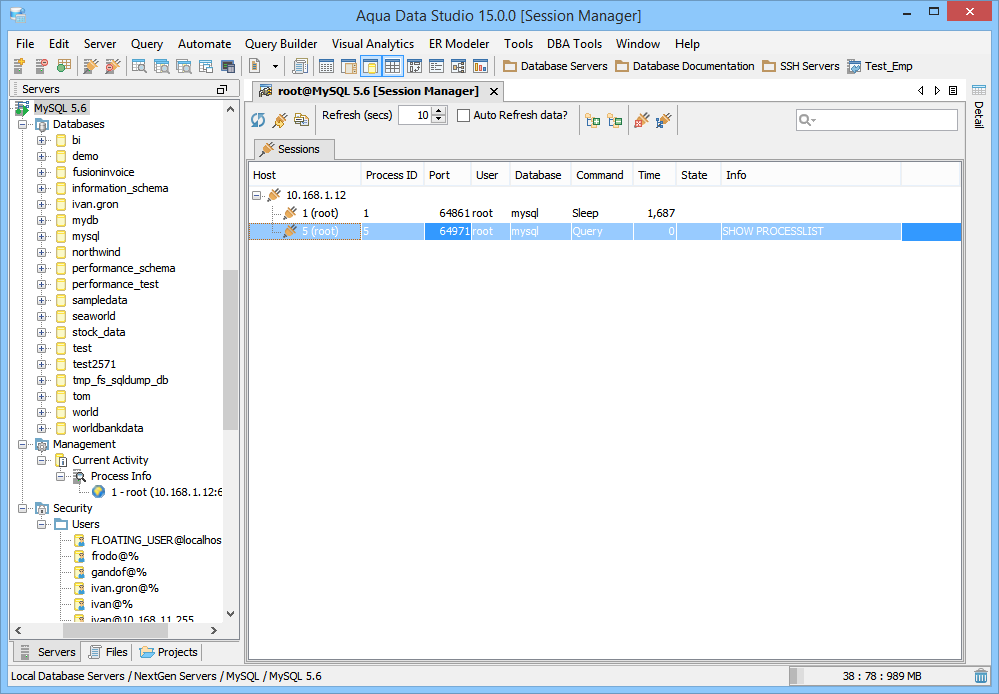Collapse the Security tree node
The width and height of the screenshot is (999, 694).
(x=23, y=509)
